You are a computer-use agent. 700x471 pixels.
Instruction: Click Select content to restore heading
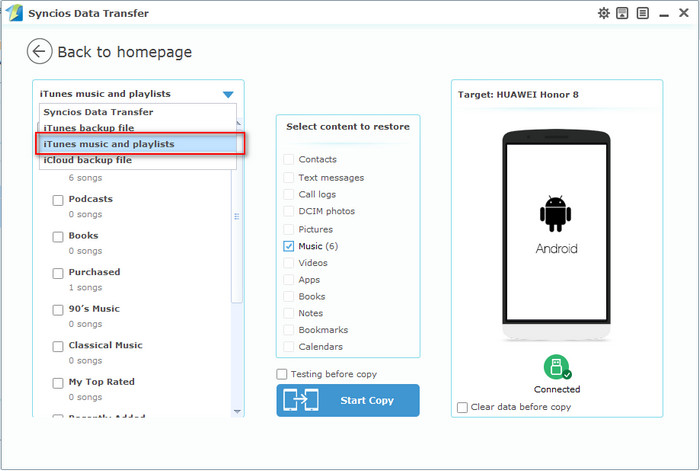point(348,127)
